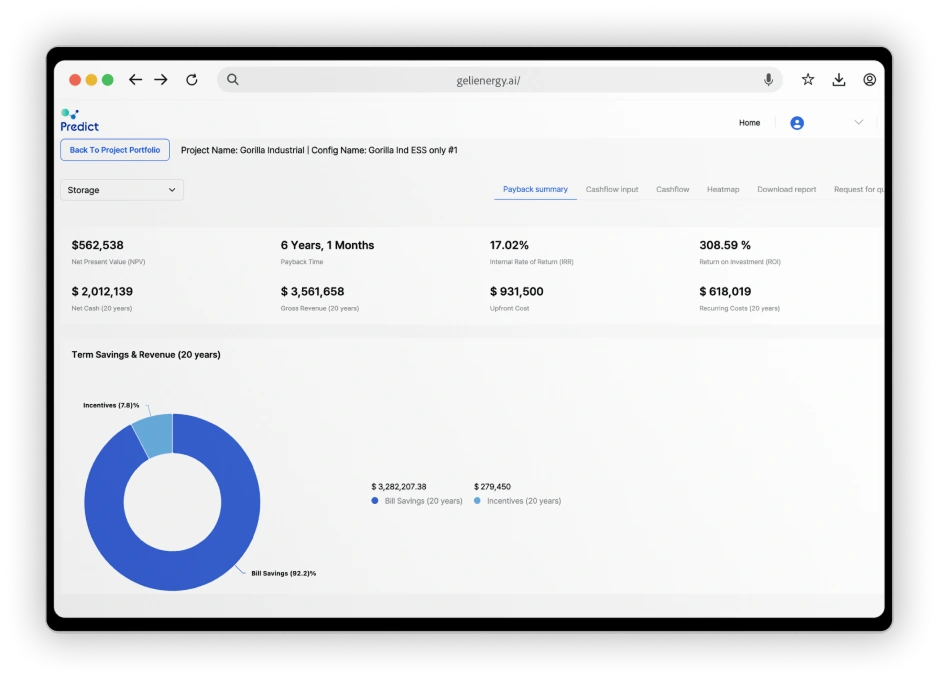Viewport: 939px width, 679px height.
Task: Go to the Download report tab
Action: pyautogui.click(x=786, y=189)
